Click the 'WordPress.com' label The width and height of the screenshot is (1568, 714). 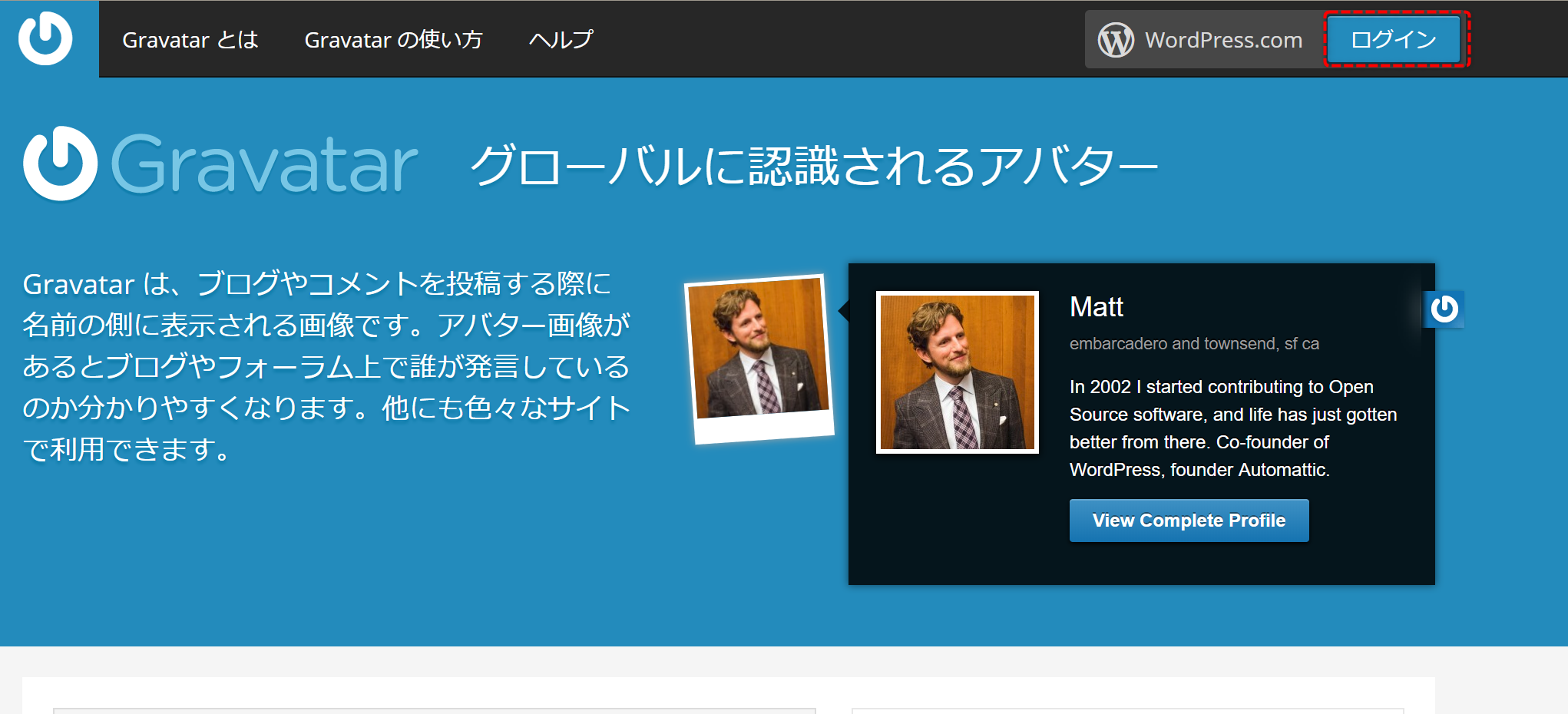[x=1223, y=40]
